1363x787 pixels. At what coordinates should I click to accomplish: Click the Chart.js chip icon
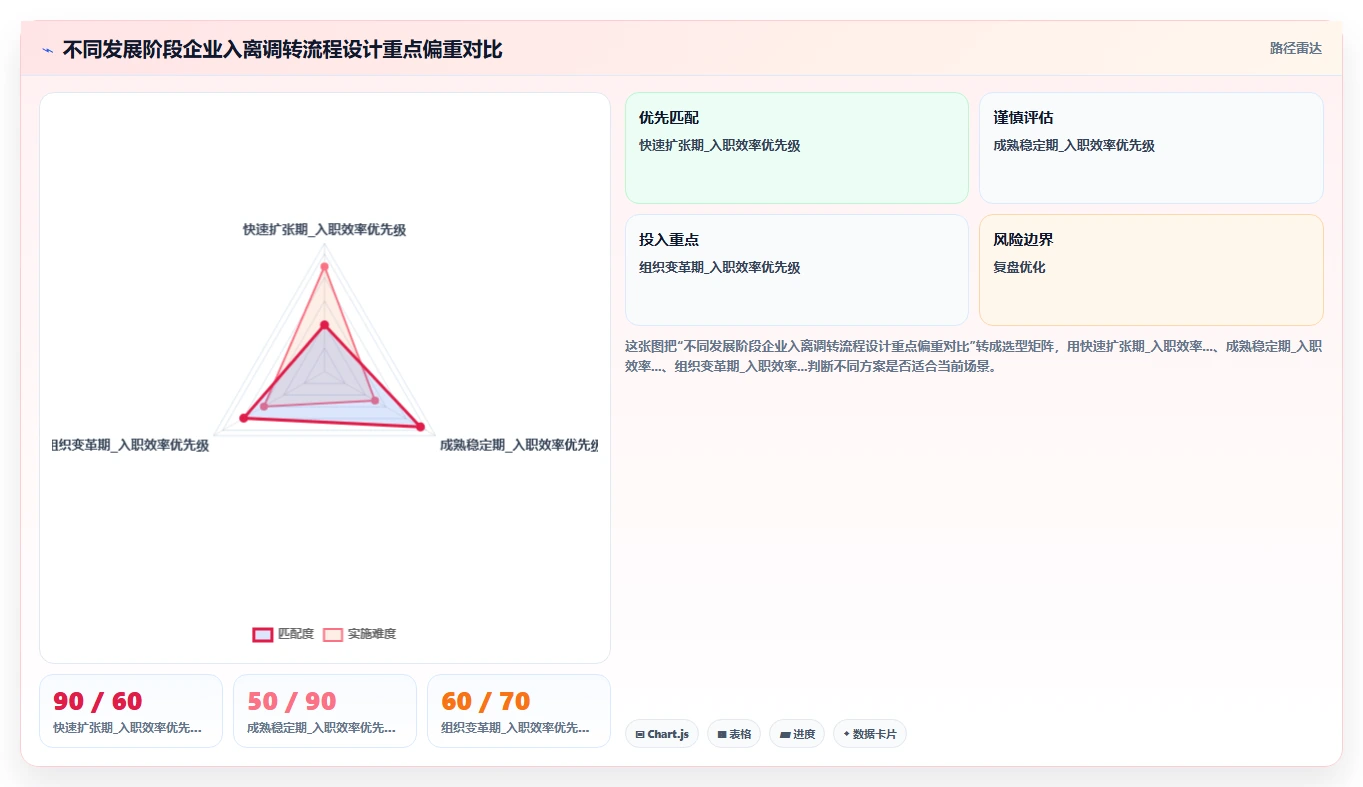coord(640,734)
